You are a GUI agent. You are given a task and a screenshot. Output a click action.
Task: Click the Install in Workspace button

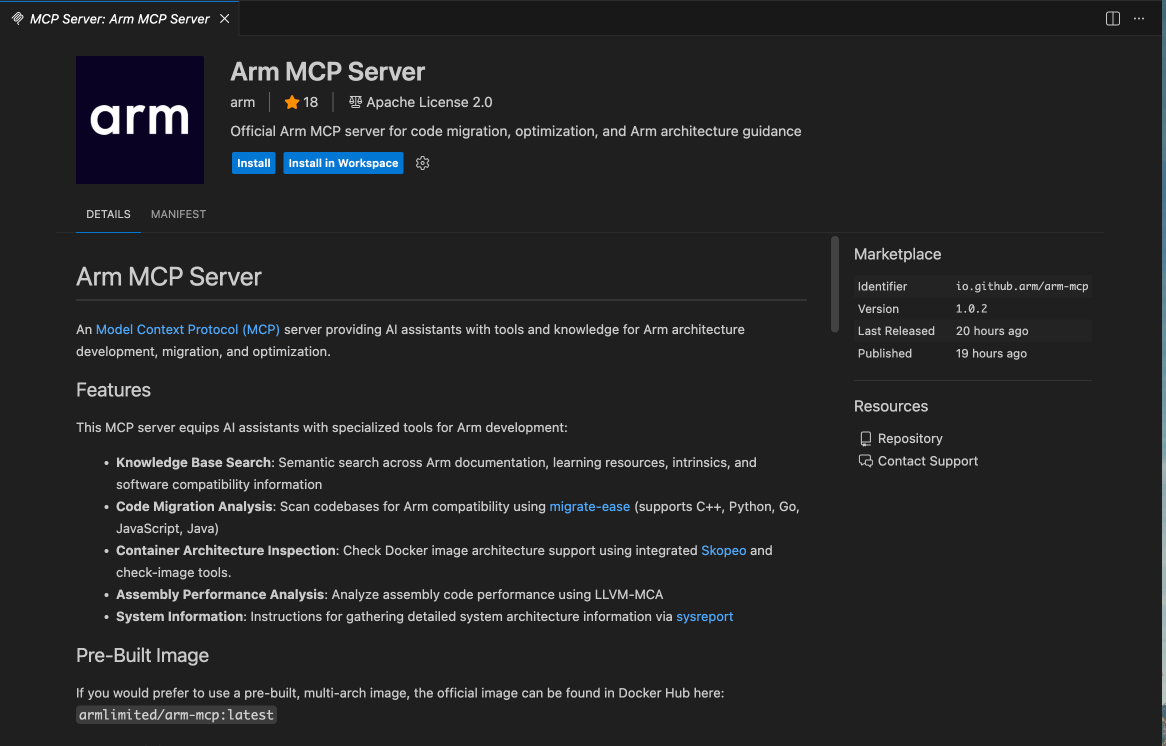(x=343, y=162)
